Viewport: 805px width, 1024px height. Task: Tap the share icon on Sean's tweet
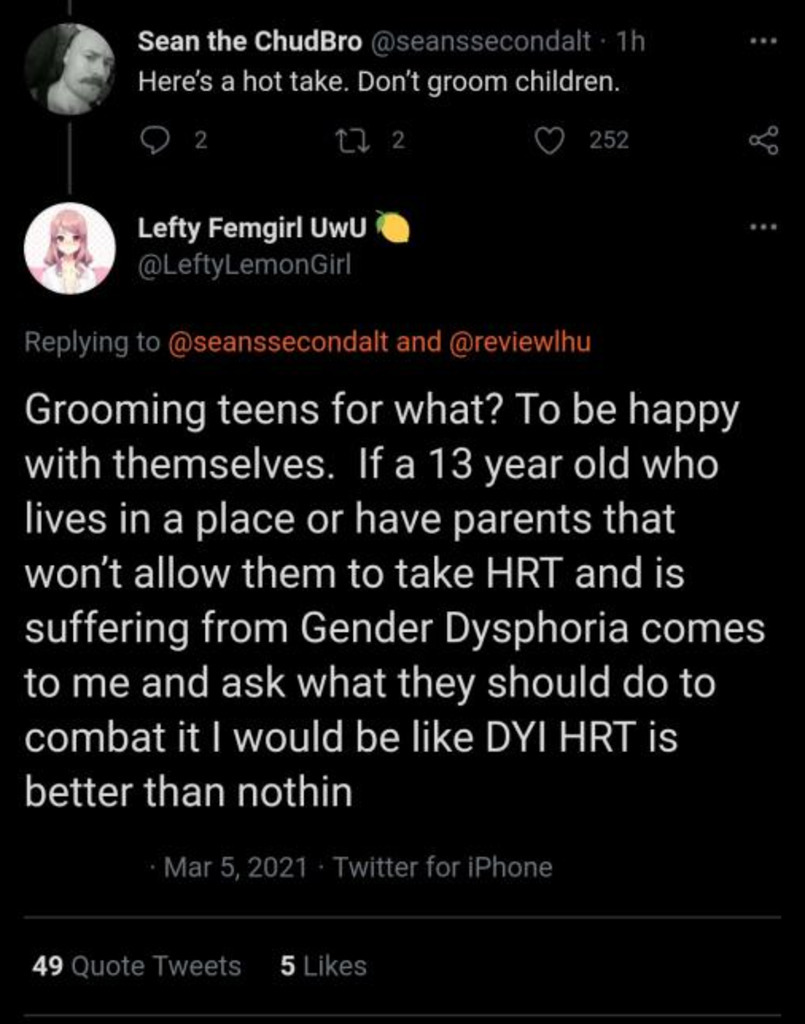763,140
